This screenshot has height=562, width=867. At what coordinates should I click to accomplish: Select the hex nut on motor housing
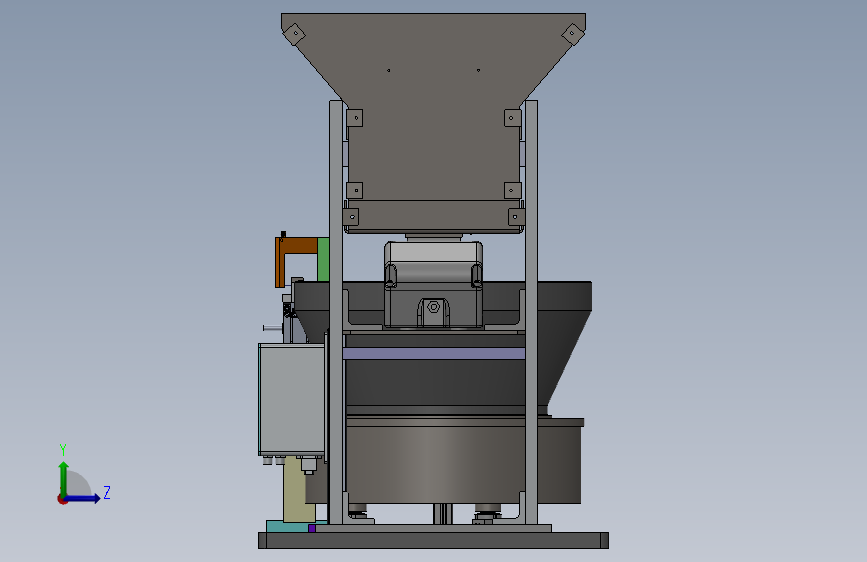[434, 307]
